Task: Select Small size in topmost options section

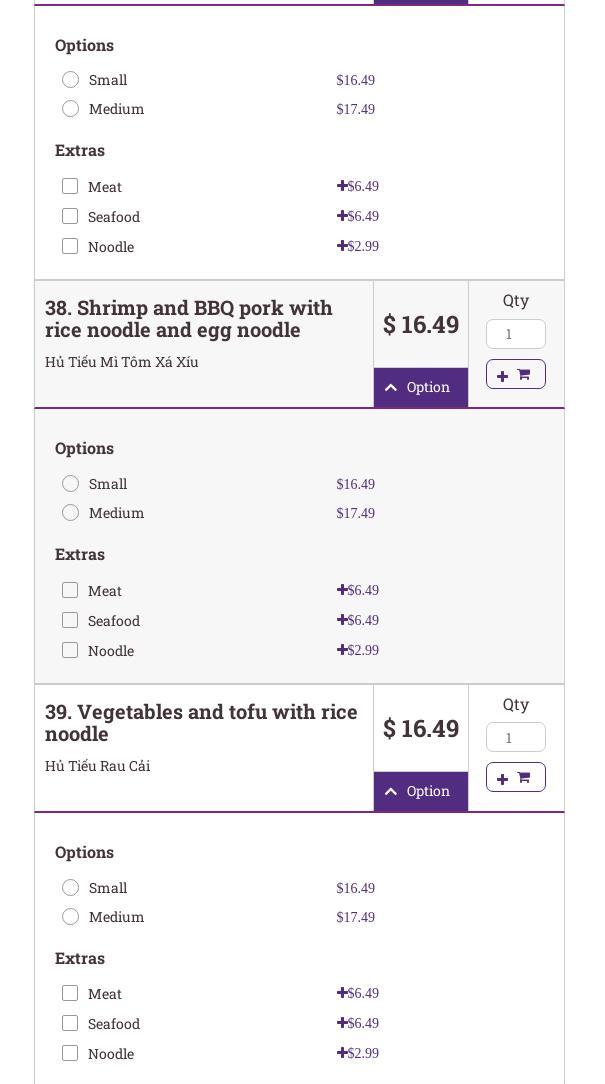Action: [70, 80]
